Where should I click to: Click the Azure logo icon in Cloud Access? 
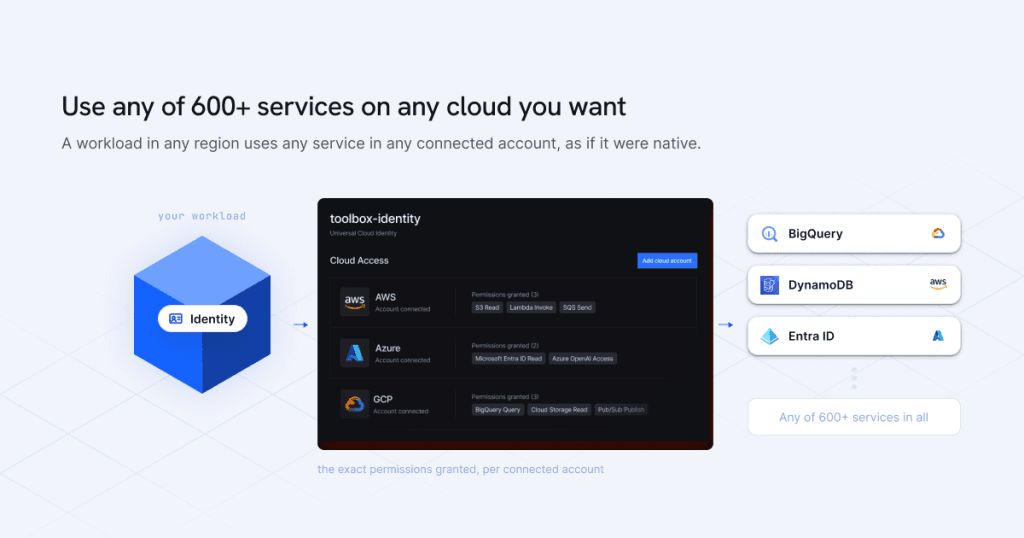pyautogui.click(x=355, y=353)
